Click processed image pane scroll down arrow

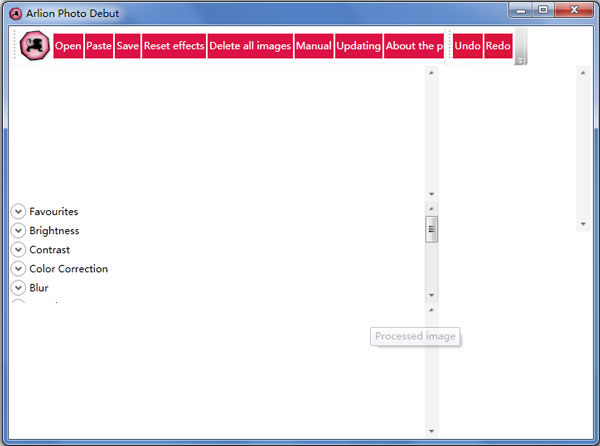[x=432, y=431]
